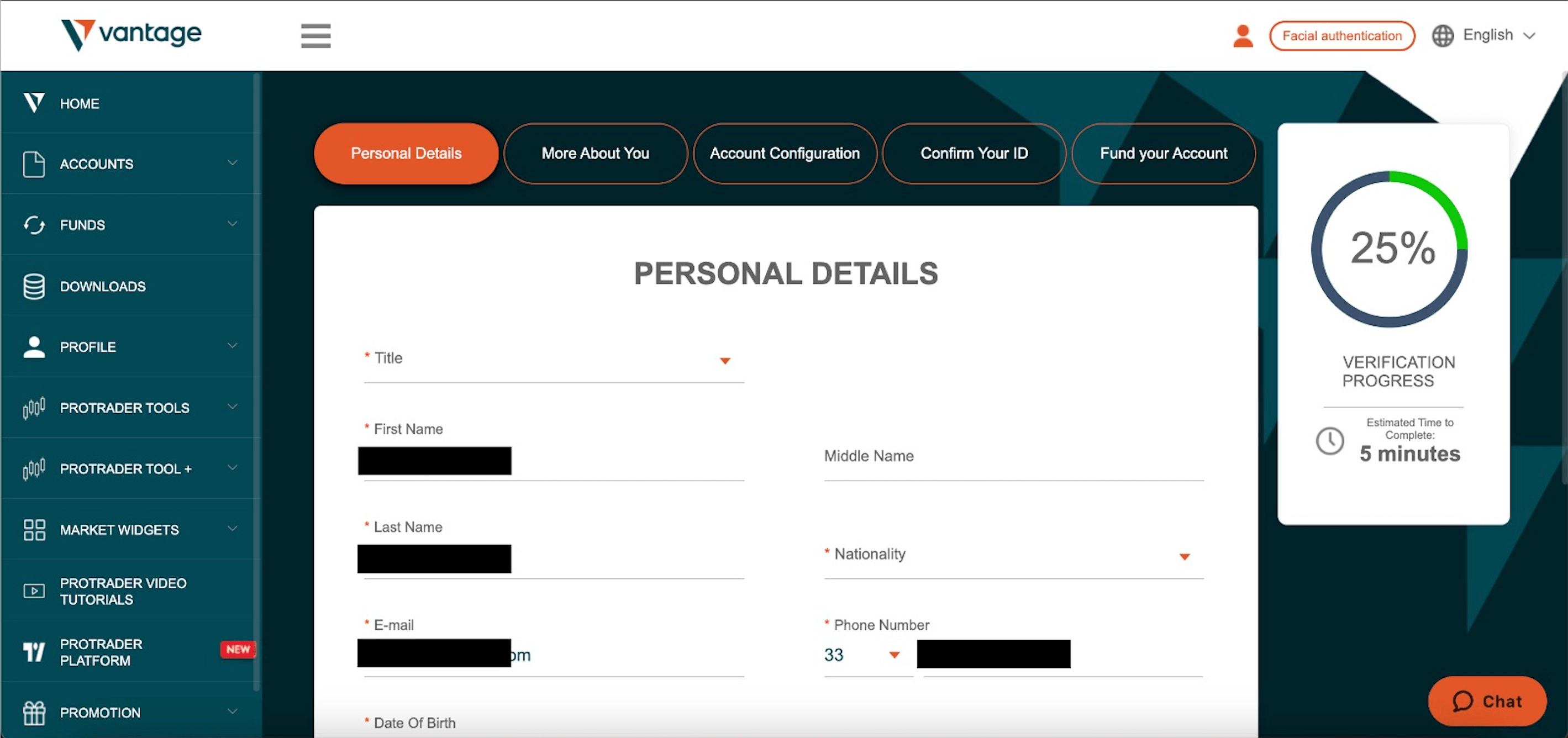Screen dimensions: 1568x738
Task: Click the NEW badge beside ProTrader Platform
Action: pos(238,649)
